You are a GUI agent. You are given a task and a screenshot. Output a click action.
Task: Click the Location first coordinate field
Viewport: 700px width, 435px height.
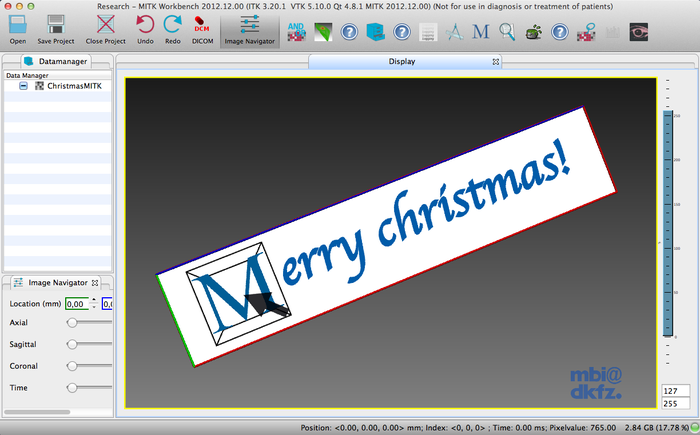(x=75, y=303)
